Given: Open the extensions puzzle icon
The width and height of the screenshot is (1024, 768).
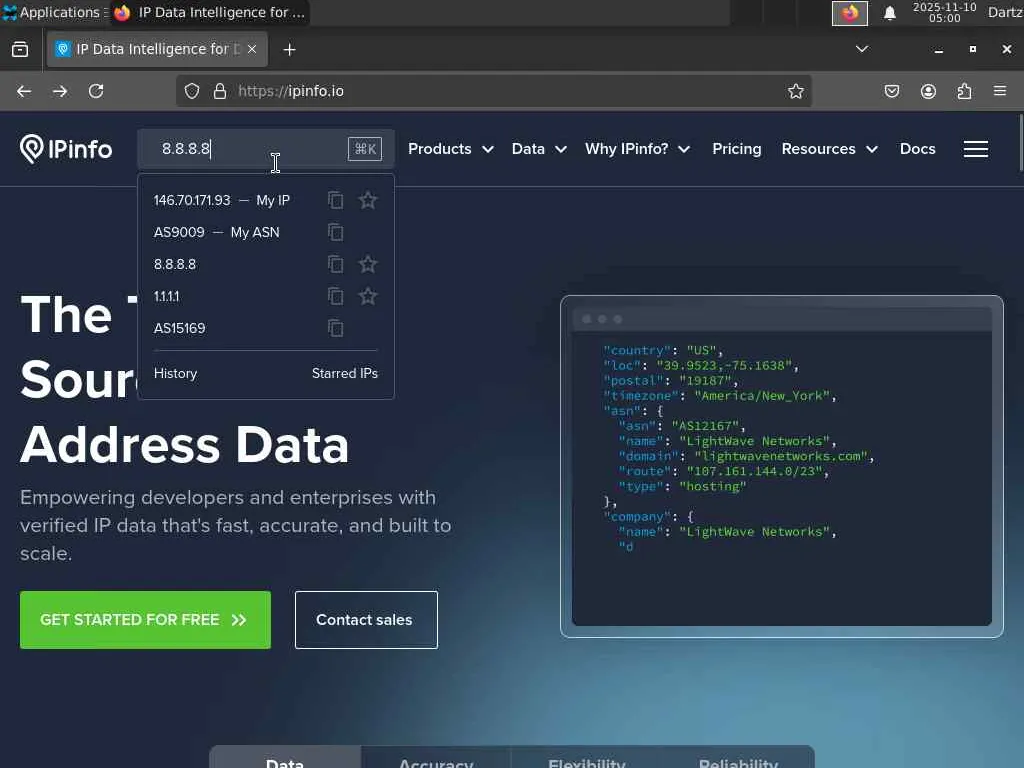Looking at the screenshot, I should [964, 91].
